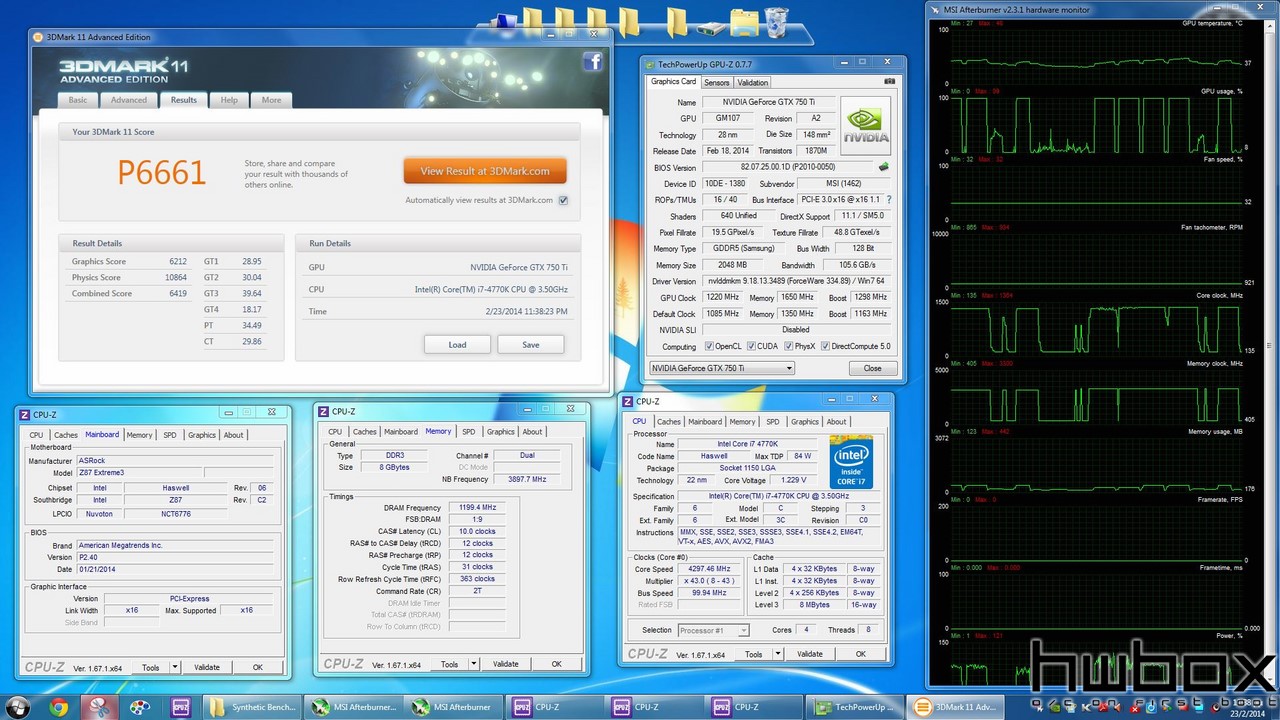Click the Load button in 3DMark
The height and width of the screenshot is (720, 1280).
(457, 345)
